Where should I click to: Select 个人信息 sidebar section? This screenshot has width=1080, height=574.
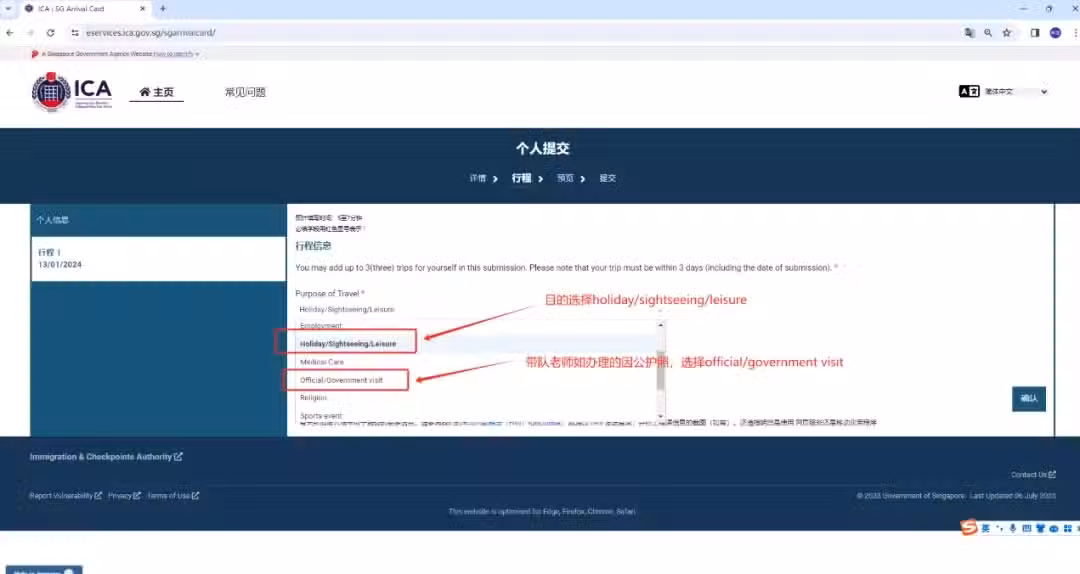point(158,220)
